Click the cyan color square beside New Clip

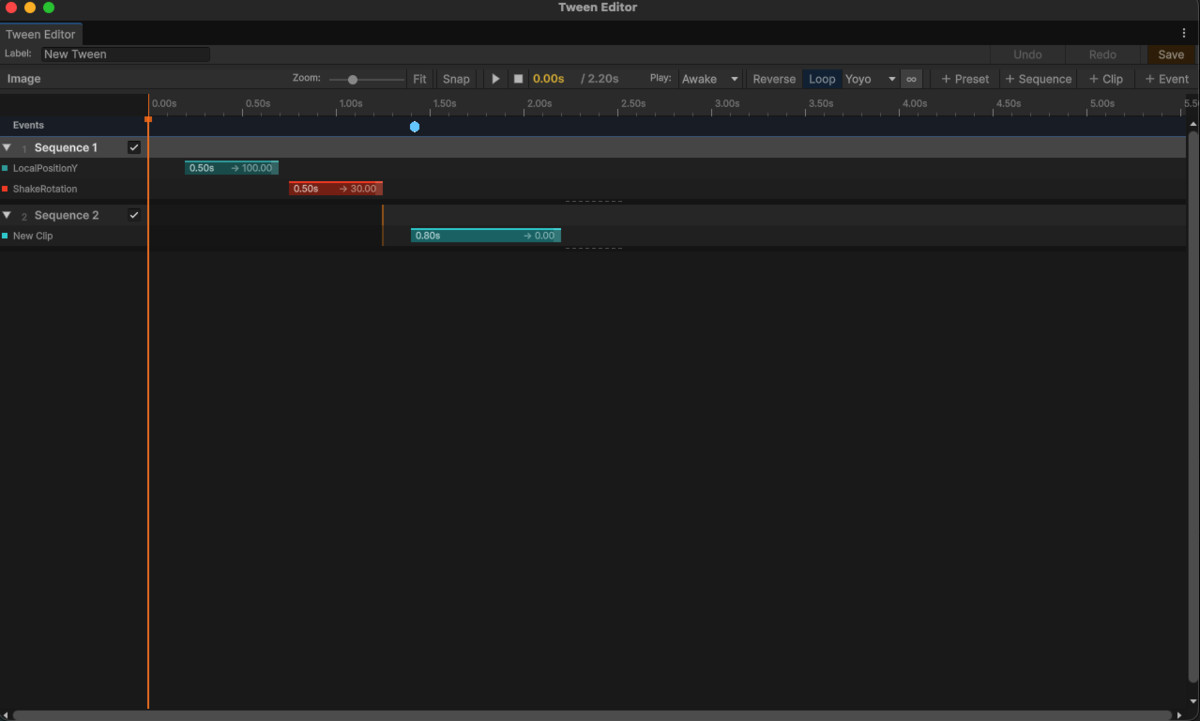click(x=5, y=236)
